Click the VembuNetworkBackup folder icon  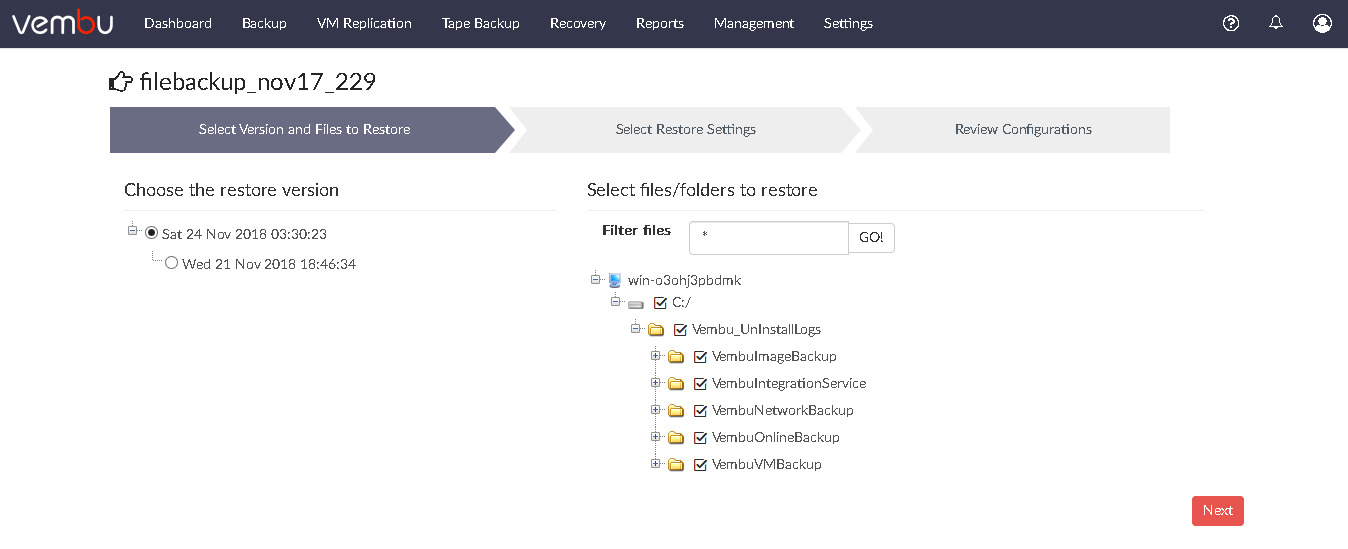676,410
